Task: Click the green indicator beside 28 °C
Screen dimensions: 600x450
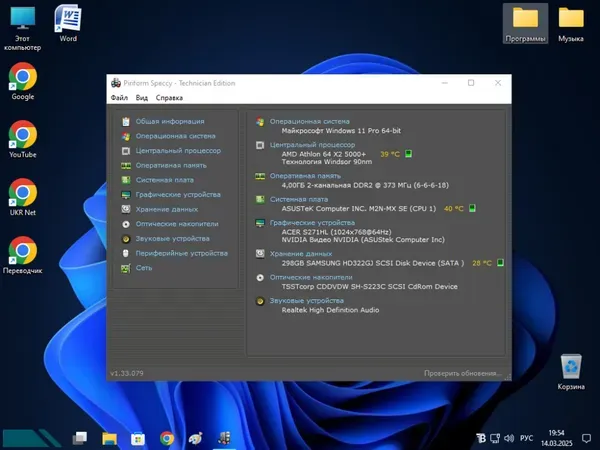Action: (500, 263)
